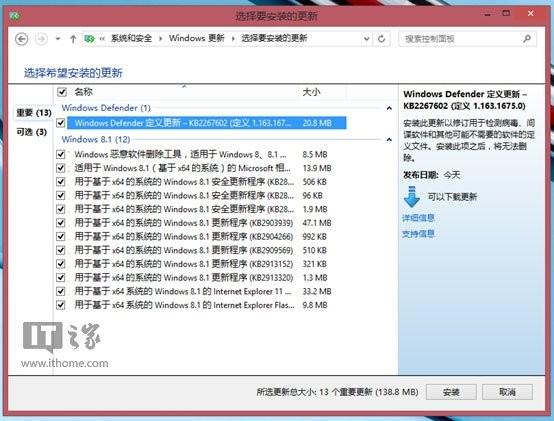Click the window icon in title bar
Viewport: 554px width, 421px height.
pyautogui.click(x=15, y=16)
